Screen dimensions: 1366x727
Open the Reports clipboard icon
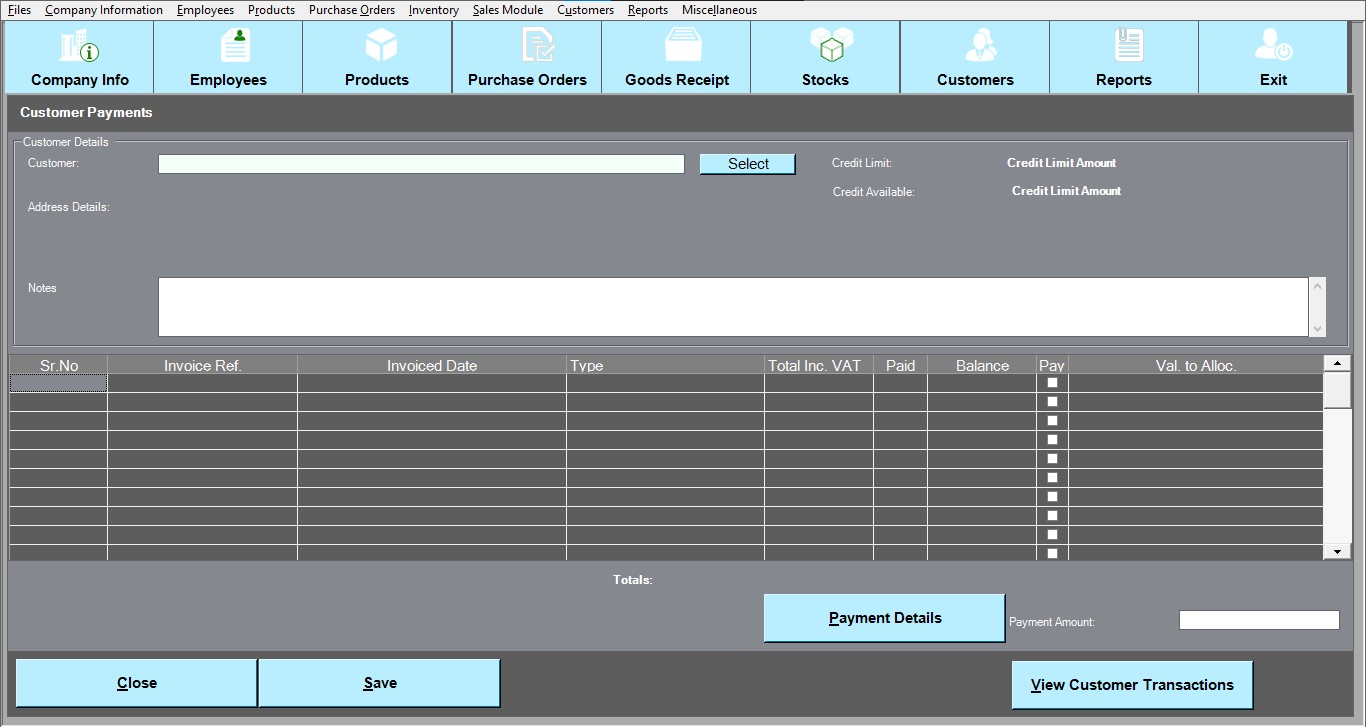pos(1128,46)
